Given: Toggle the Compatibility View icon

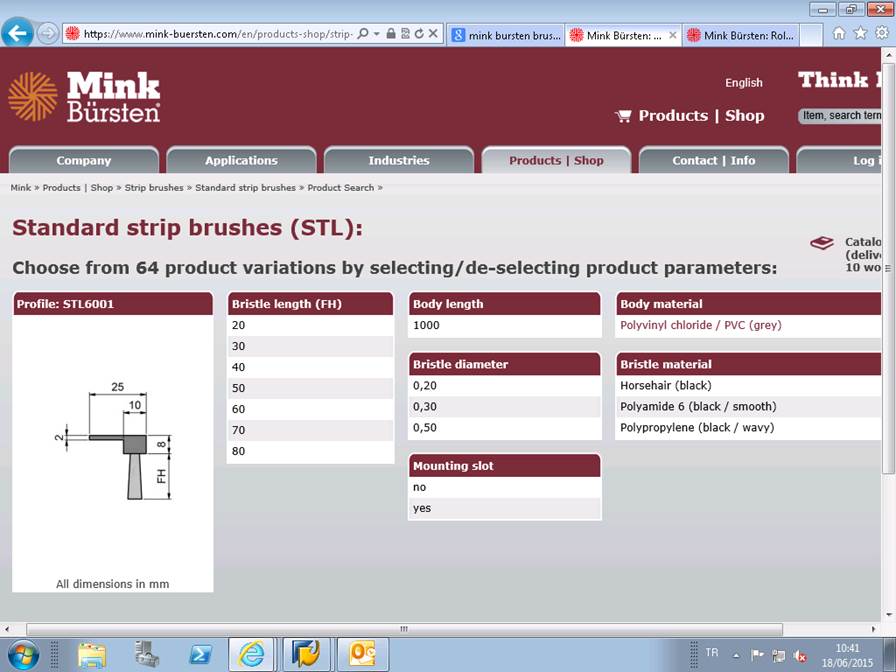Looking at the screenshot, I should (405, 34).
